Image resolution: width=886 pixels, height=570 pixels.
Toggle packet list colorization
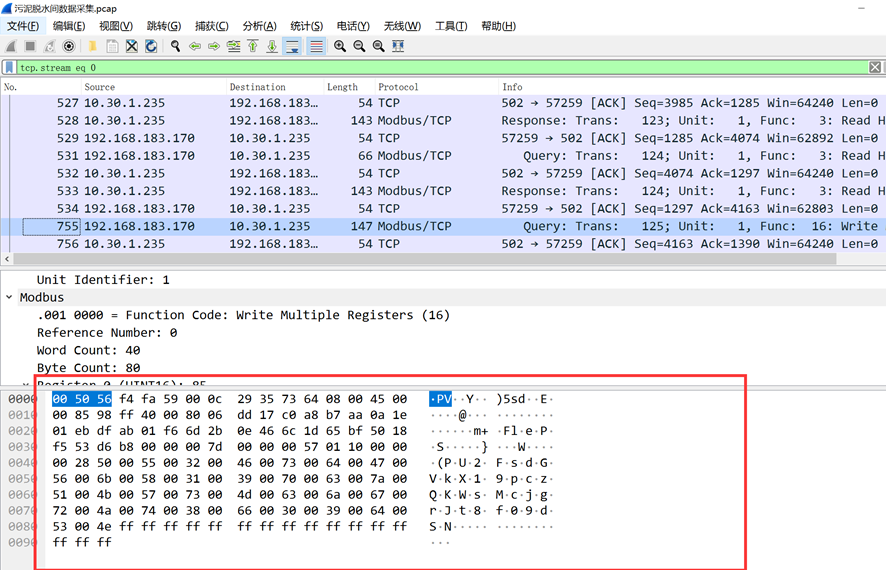(316, 46)
